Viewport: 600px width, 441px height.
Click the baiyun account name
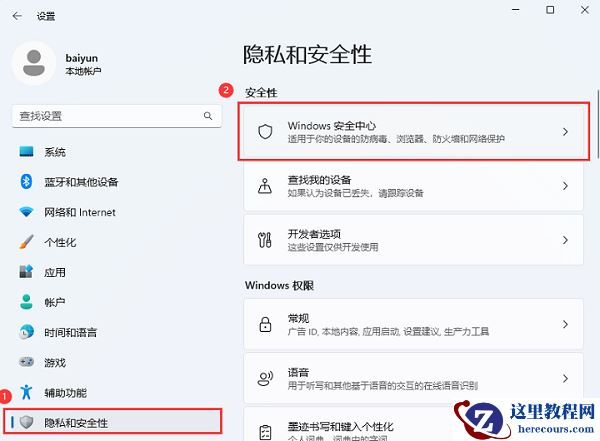[x=82, y=58]
